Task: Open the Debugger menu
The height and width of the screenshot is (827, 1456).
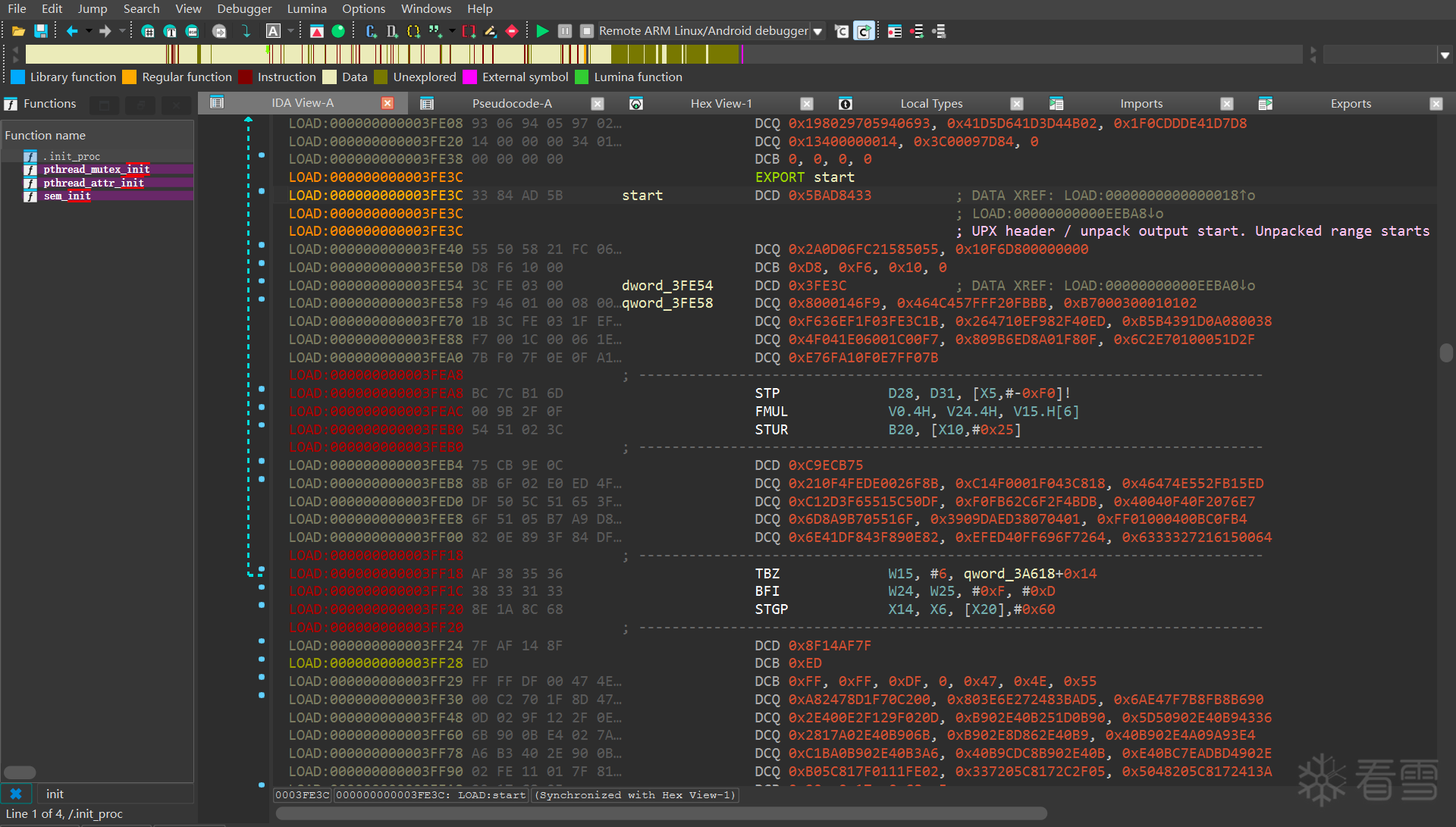Action: 244,8
